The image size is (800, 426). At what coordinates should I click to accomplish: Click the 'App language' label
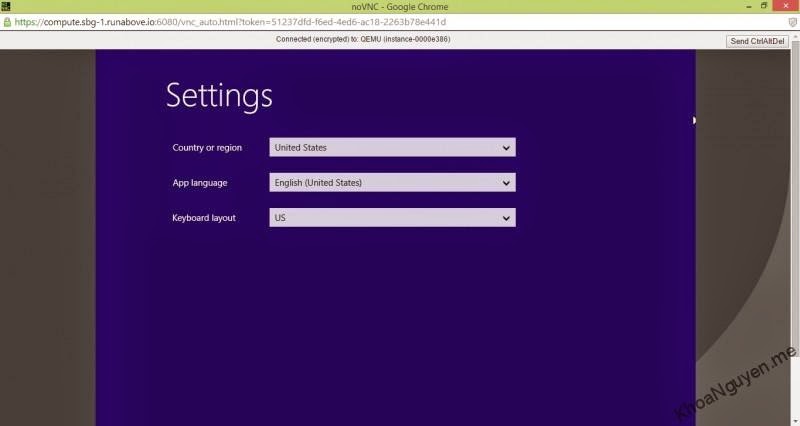[x=199, y=183]
